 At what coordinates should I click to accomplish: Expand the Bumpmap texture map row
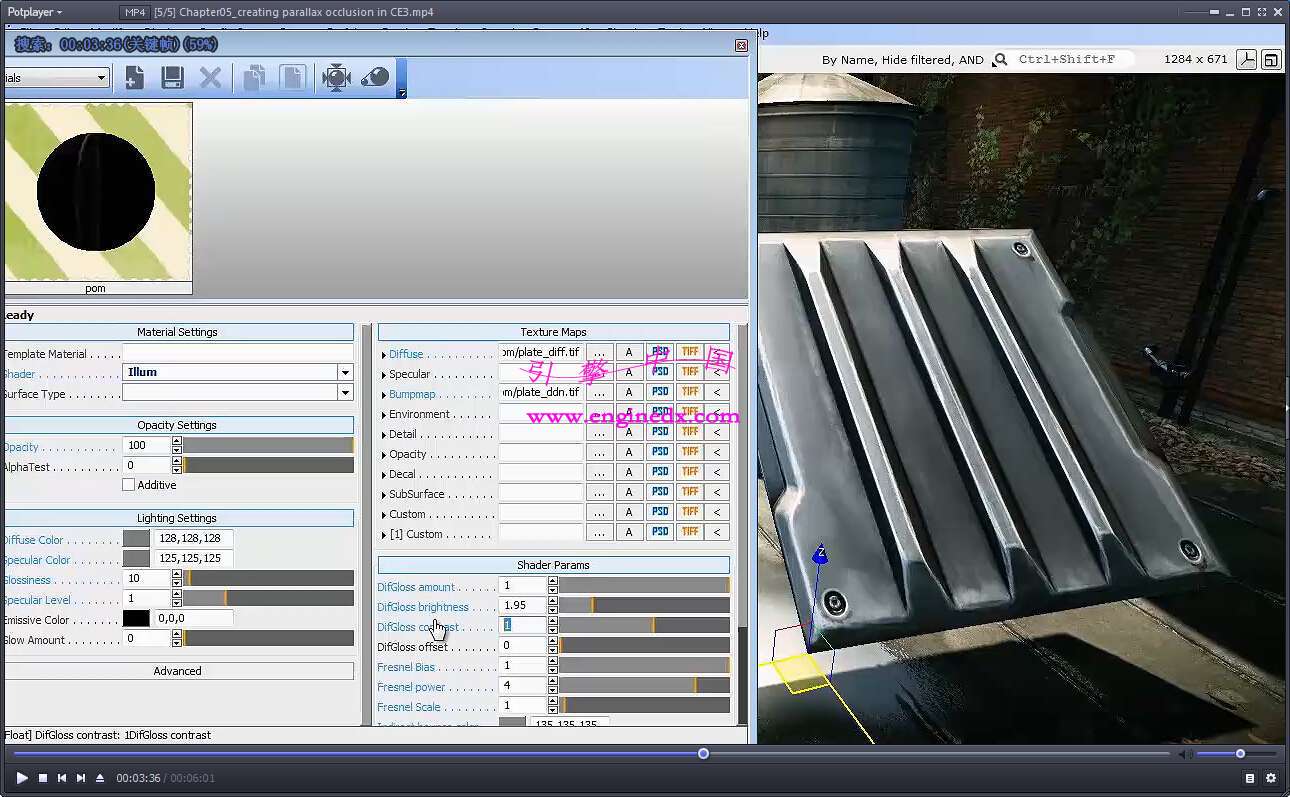[384, 395]
